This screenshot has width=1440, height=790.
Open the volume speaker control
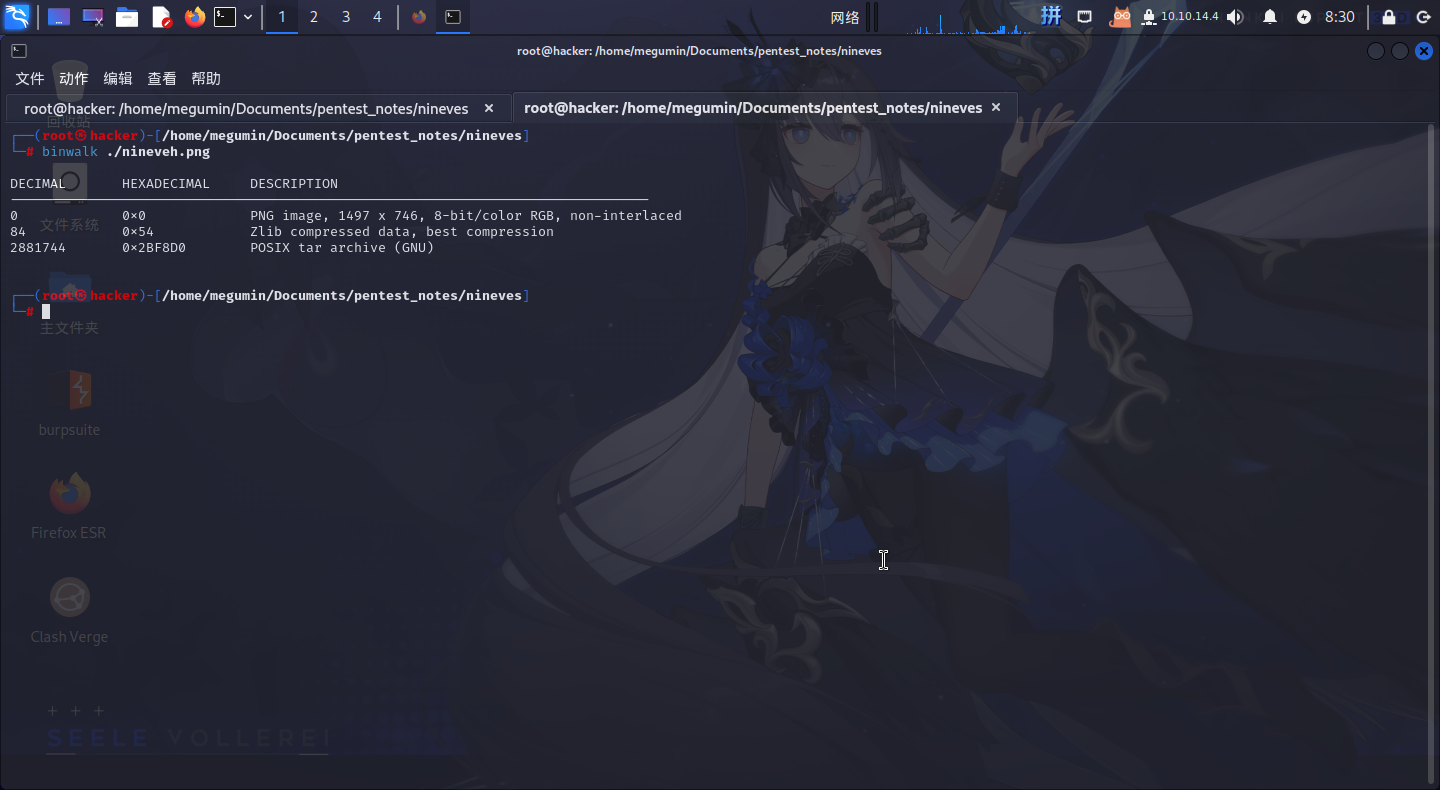tap(1235, 17)
